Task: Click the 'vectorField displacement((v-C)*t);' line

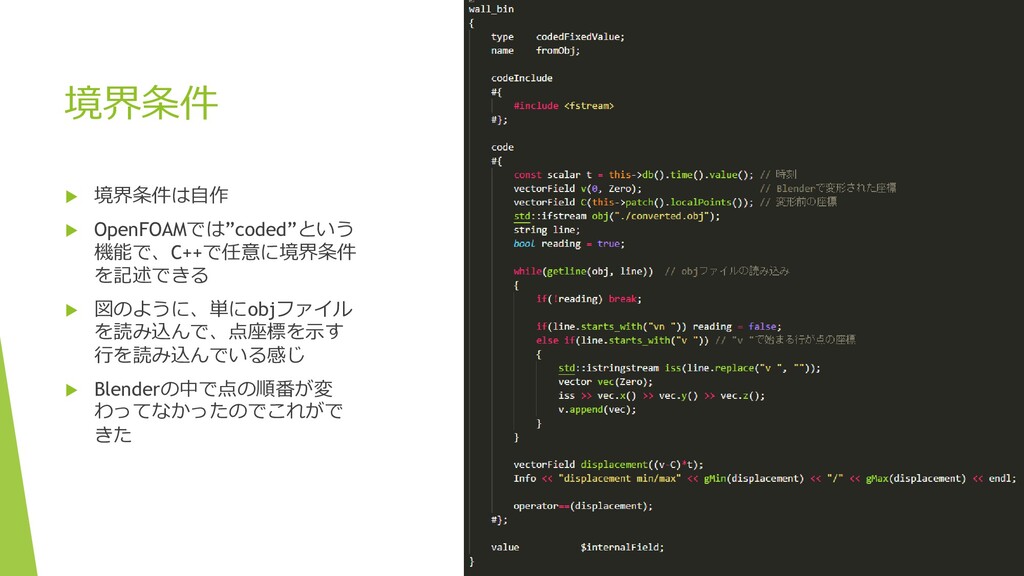Action: click(609, 465)
